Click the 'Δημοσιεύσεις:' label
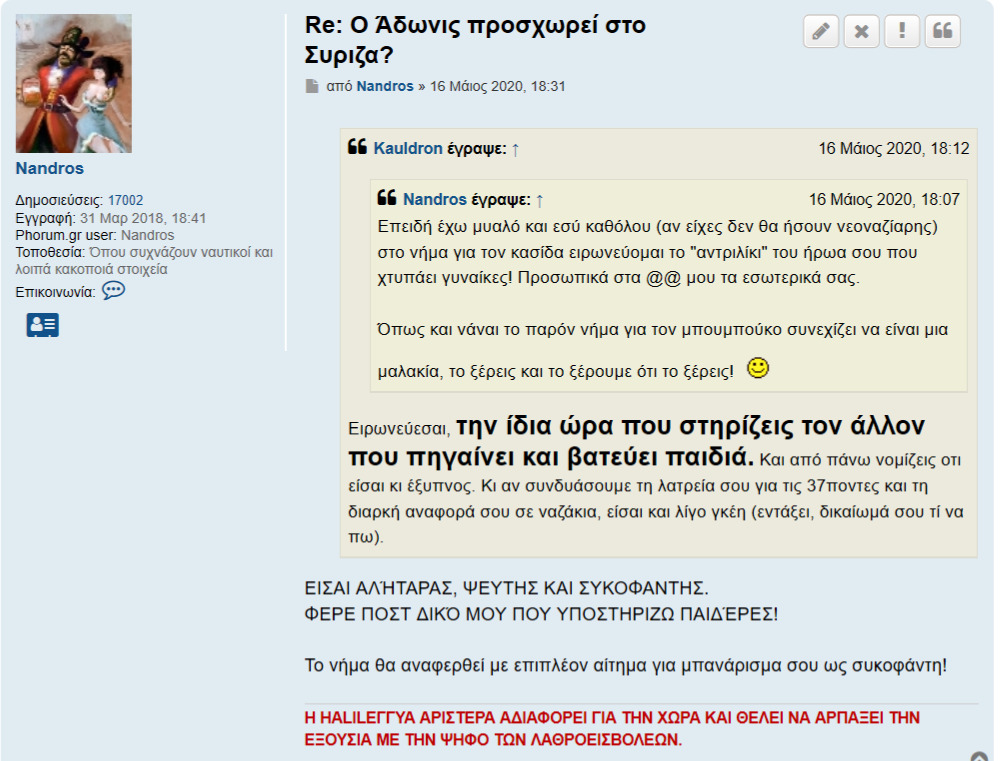Screen dimensions: 1003x761 (x=59, y=200)
